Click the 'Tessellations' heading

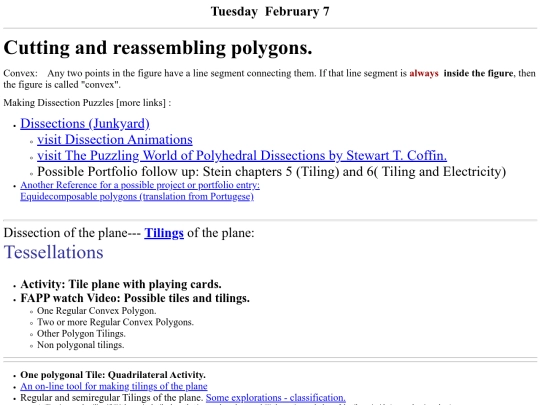[53, 252]
